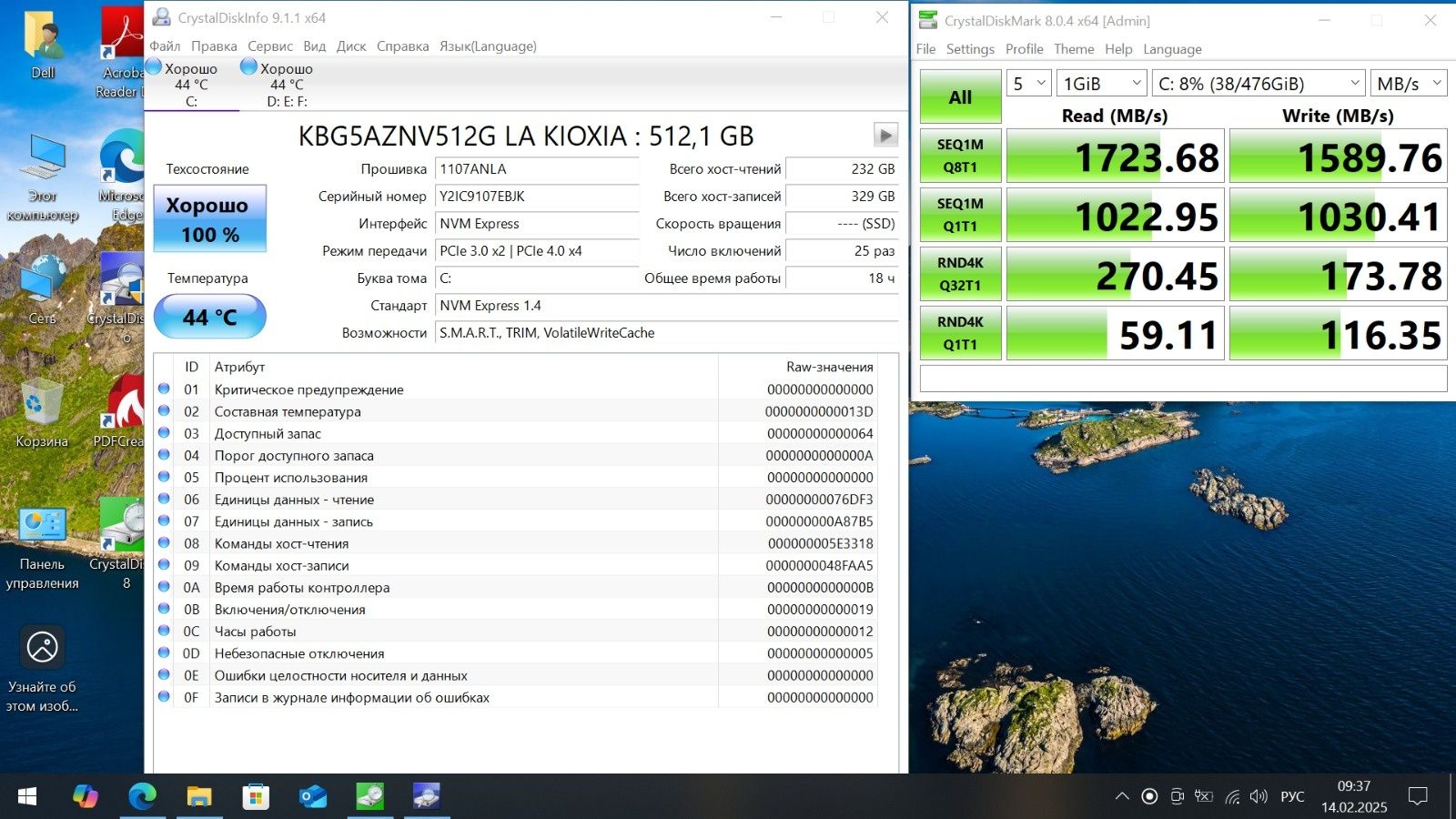The height and width of the screenshot is (819, 1456).
Task: Expand the 1GiB test size dropdown
Action: pos(1101,84)
